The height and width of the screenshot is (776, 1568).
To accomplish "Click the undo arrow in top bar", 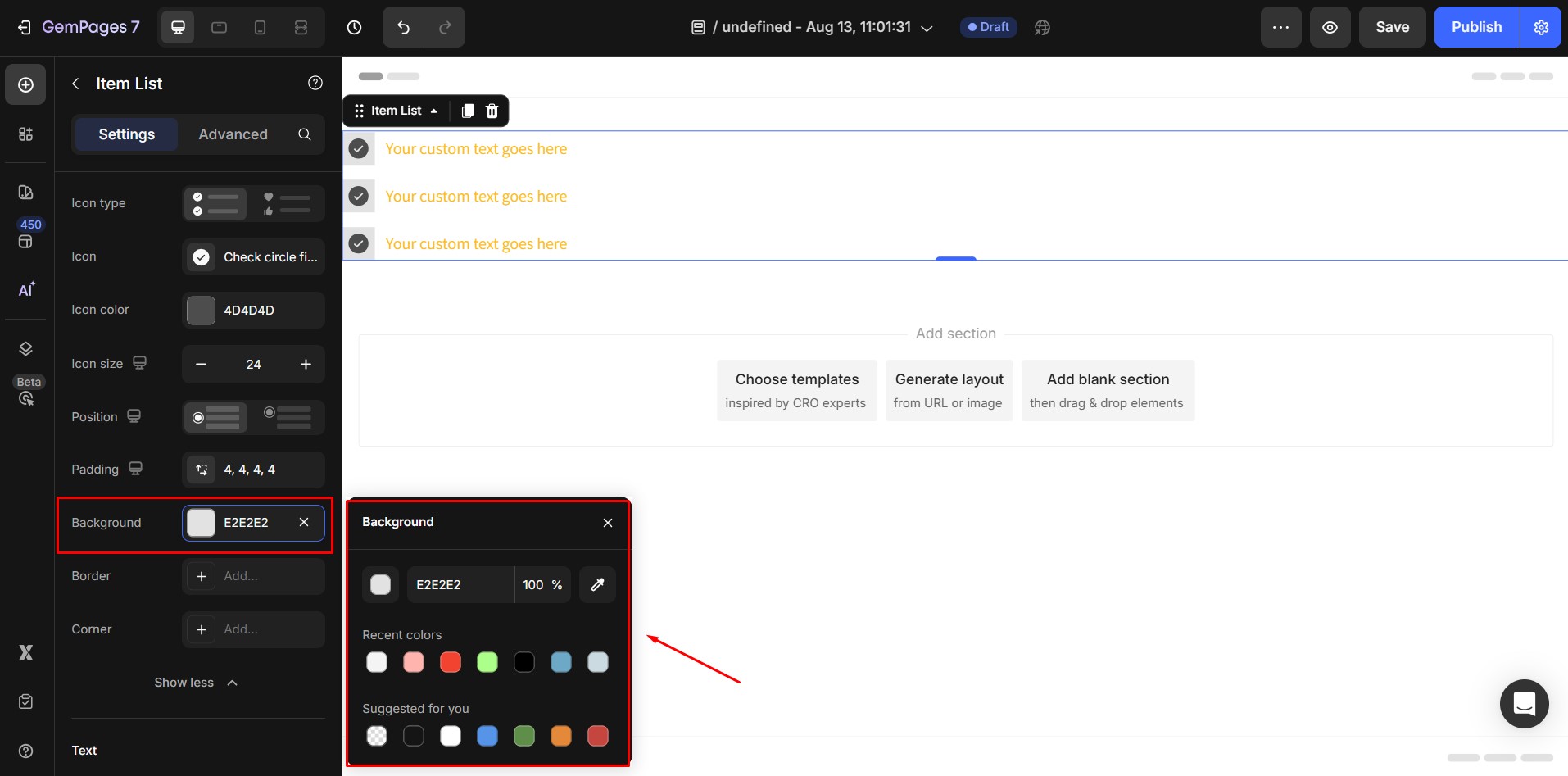I will click(403, 27).
